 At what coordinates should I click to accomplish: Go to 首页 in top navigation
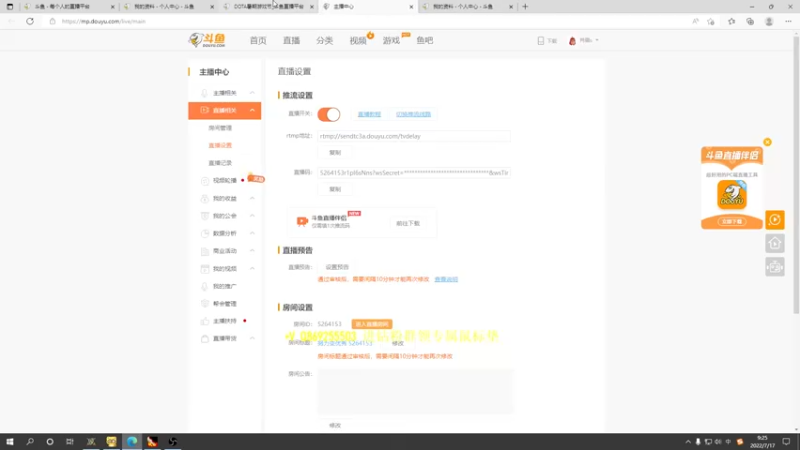pyautogui.click(x=258, y=40)
